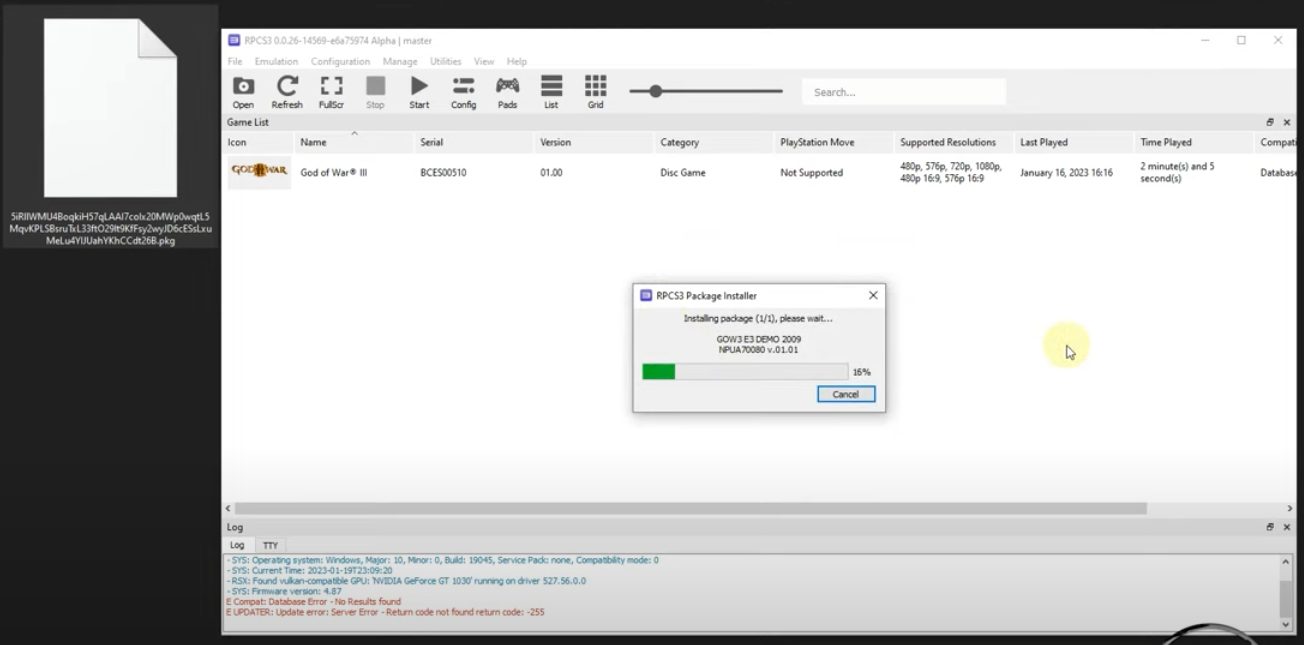1304x645 pixels.
Task: Close the Game List panel
Action: (x=1287, y=122)
